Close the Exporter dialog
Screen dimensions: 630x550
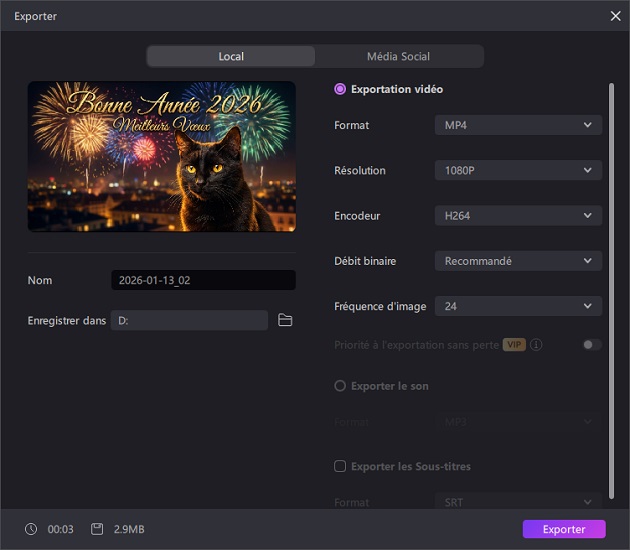coord(615,16)
